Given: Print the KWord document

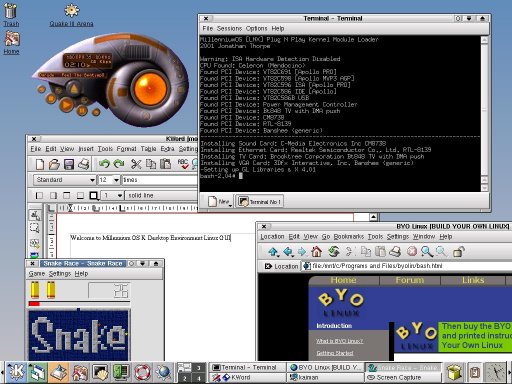Looking at the screenshot, I should [83, 164].
